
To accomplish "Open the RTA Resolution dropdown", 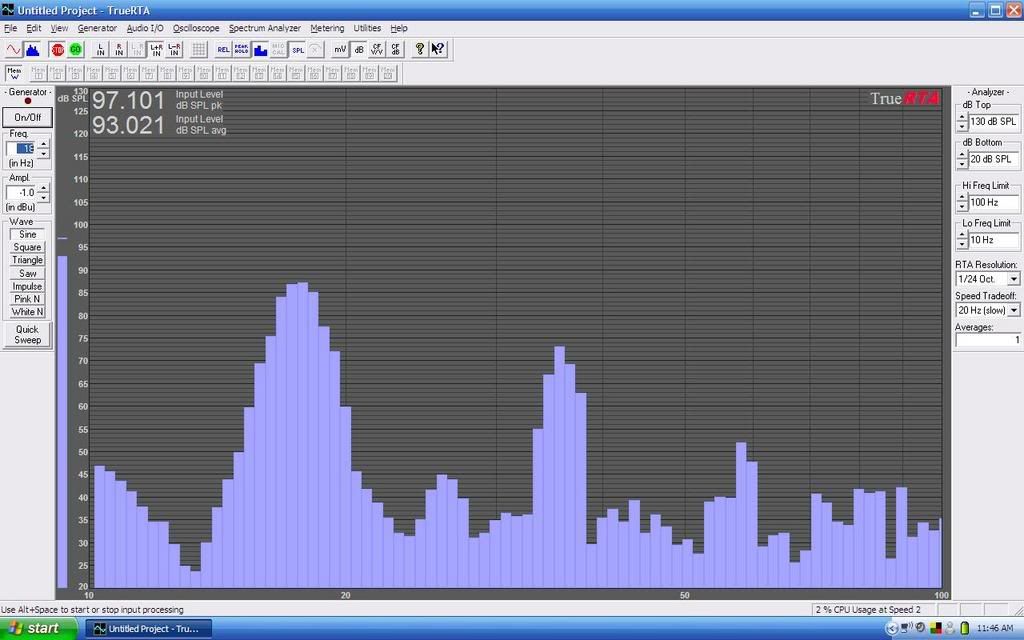I will (x=1014, y=279).
